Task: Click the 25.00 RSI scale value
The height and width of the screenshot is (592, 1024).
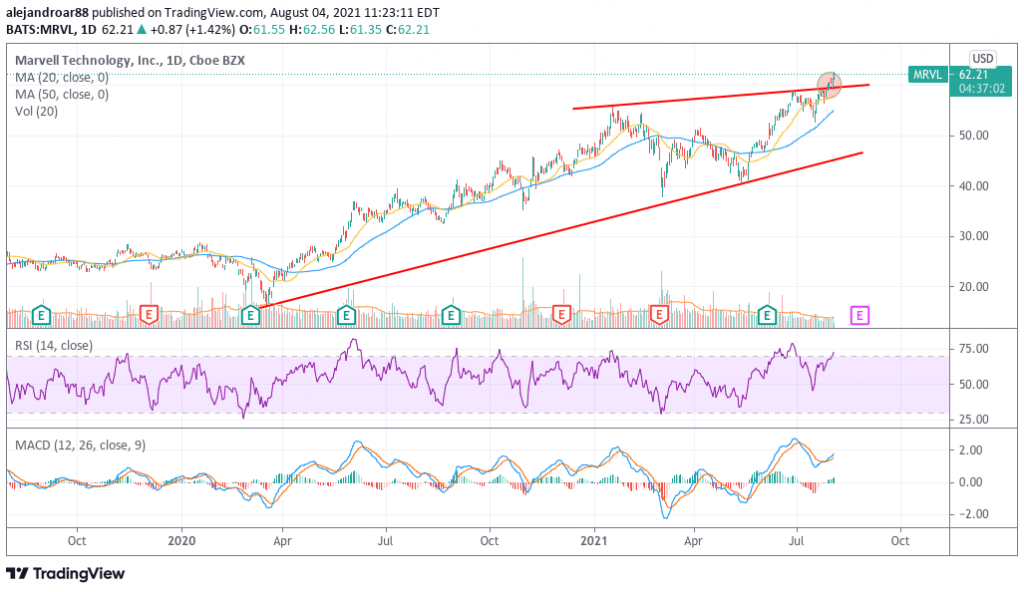Action: coord(973,419)
